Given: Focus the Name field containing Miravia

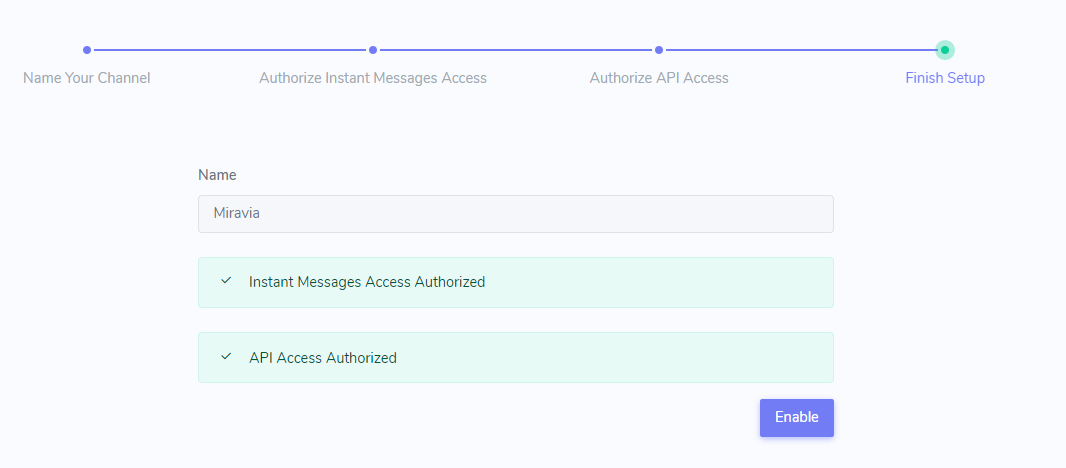Looking at the screenshot, I should tap(515, 214).
